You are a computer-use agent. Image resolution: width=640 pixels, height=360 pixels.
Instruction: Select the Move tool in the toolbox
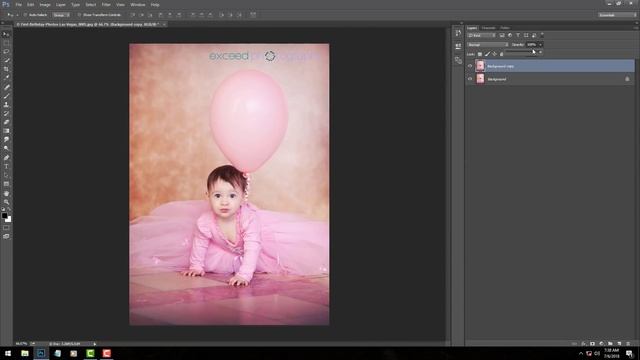pos(6,34)
